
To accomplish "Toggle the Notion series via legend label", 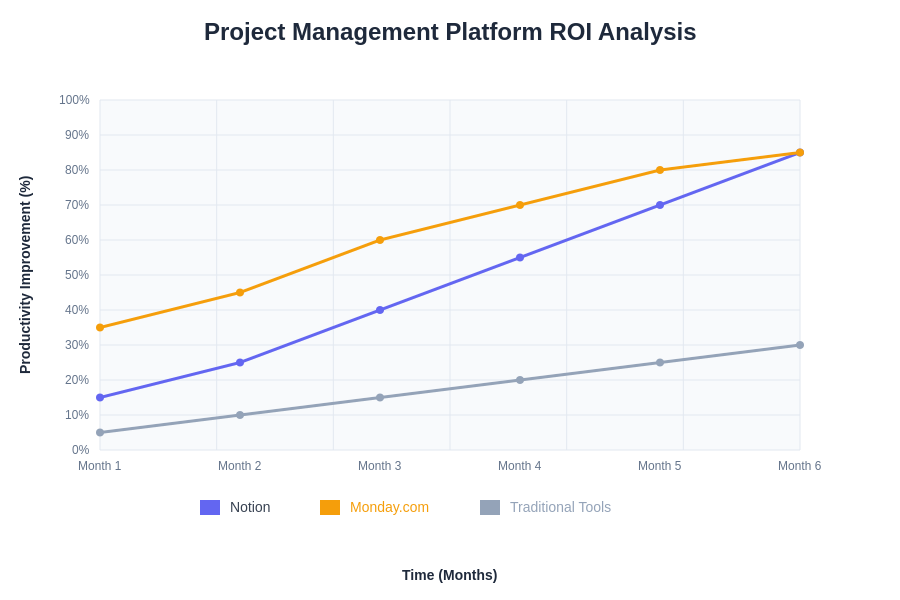I will pos(250,507).
